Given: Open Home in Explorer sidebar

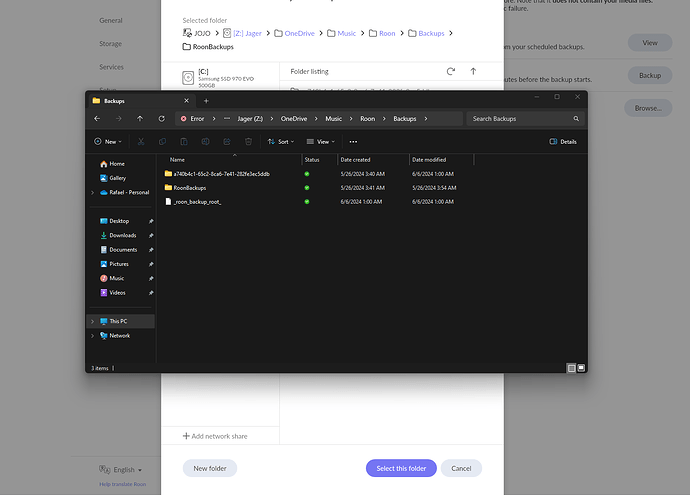Looking at the screenshot, I should pos(112,164).
